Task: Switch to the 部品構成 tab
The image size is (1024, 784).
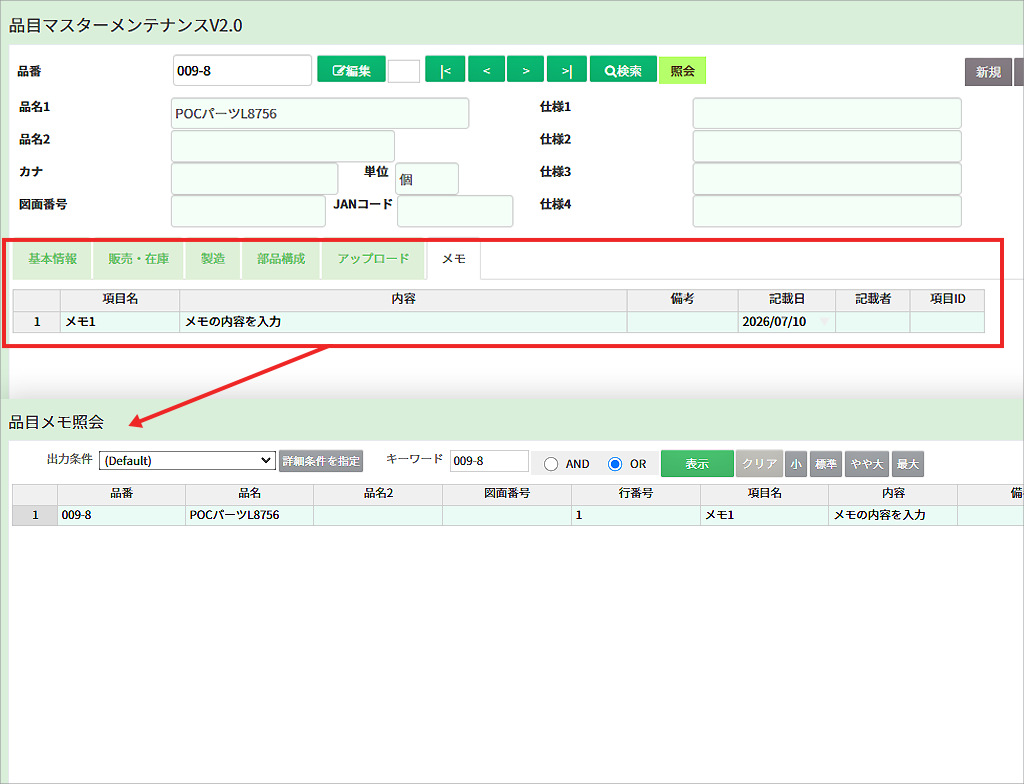Action: coord(281,259)
